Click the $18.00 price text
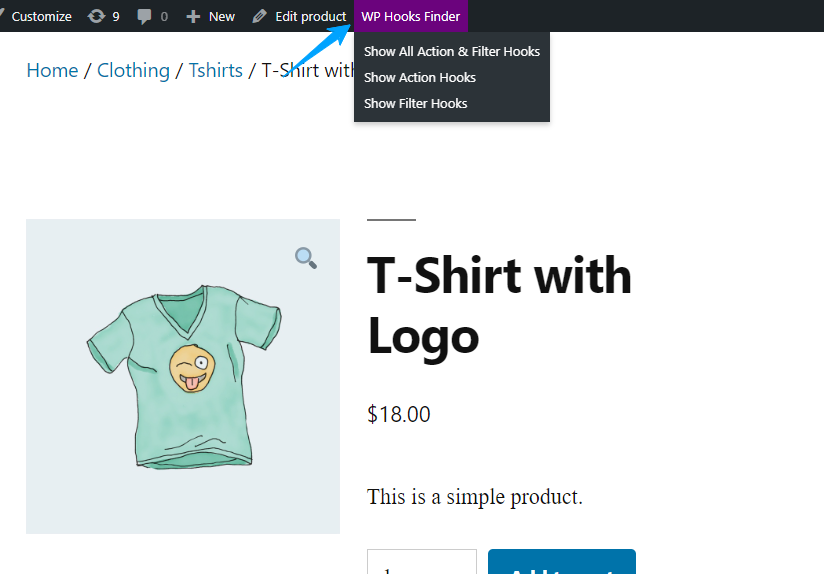The width and height of the screenshot is (824, 574). coord(399,414)
